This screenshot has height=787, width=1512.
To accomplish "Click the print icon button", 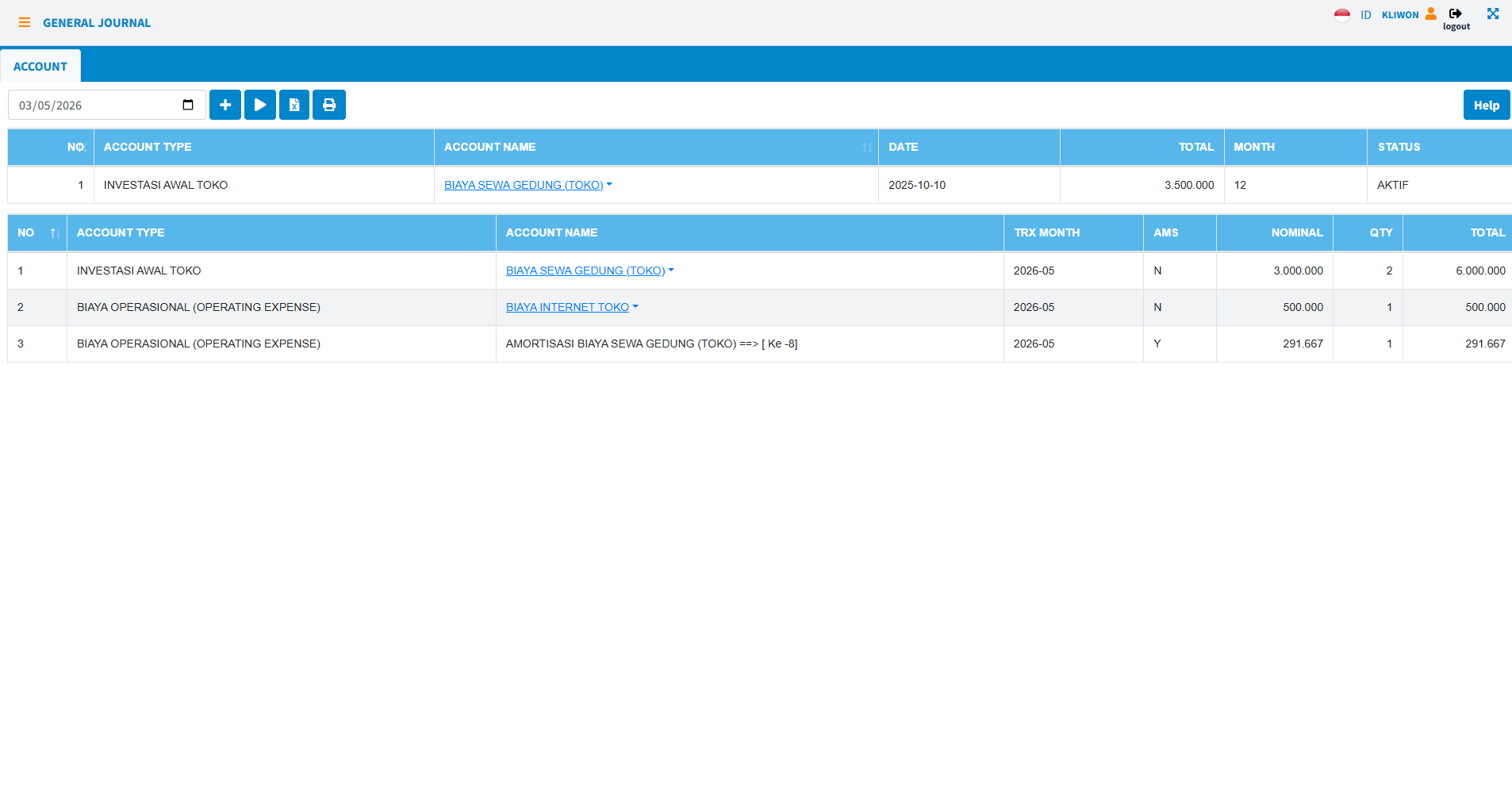I will tap(329, 105).
